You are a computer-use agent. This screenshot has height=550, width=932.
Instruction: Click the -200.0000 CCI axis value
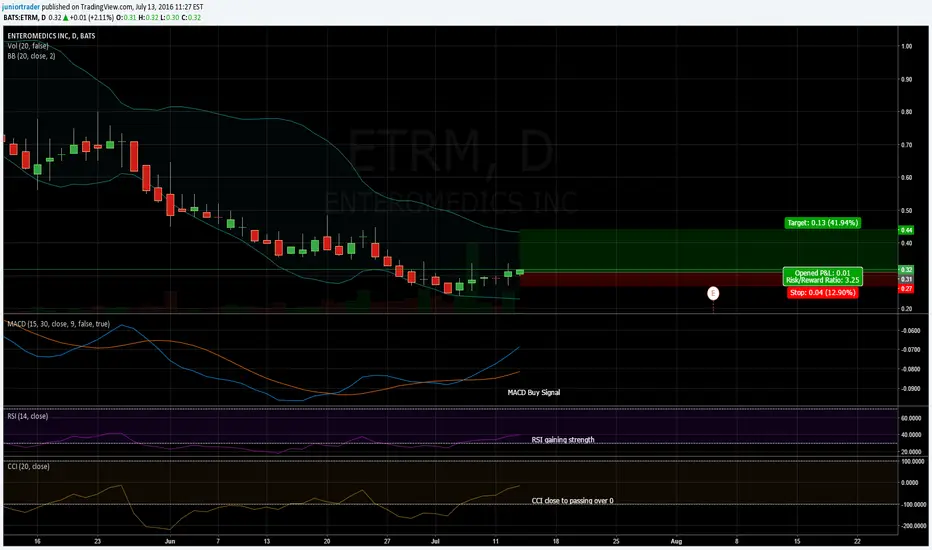click(x=912, y=526)
